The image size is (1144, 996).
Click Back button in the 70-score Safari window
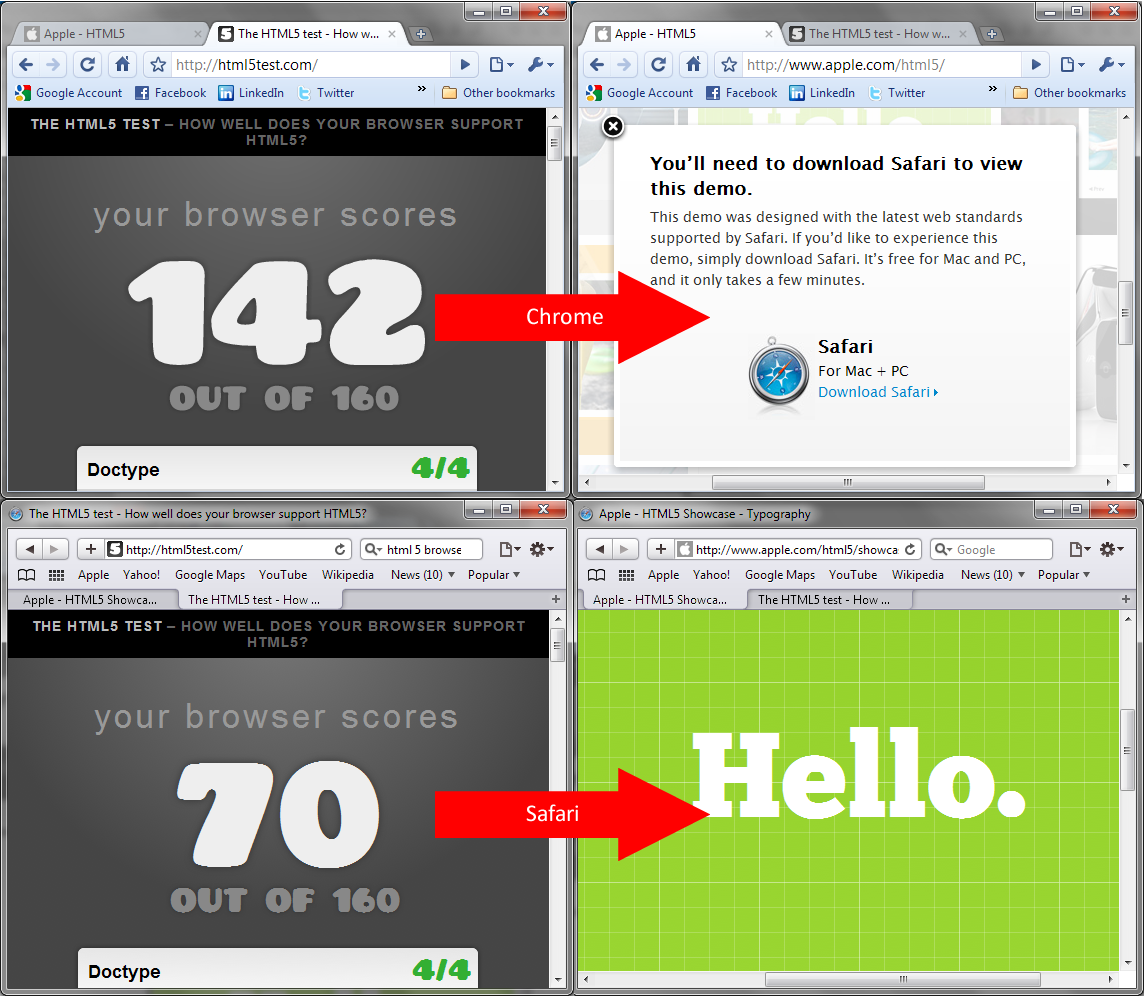click(x=29, y=549)
